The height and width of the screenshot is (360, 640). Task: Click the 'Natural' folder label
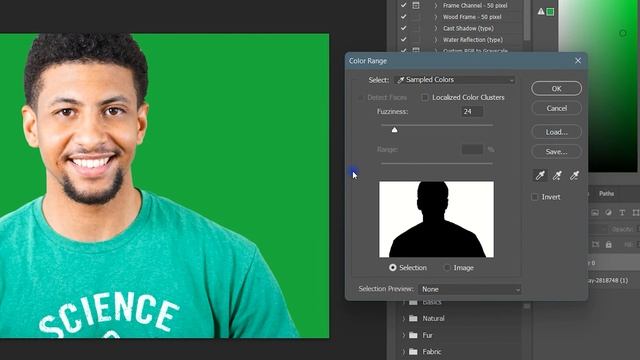pos(433,318)
